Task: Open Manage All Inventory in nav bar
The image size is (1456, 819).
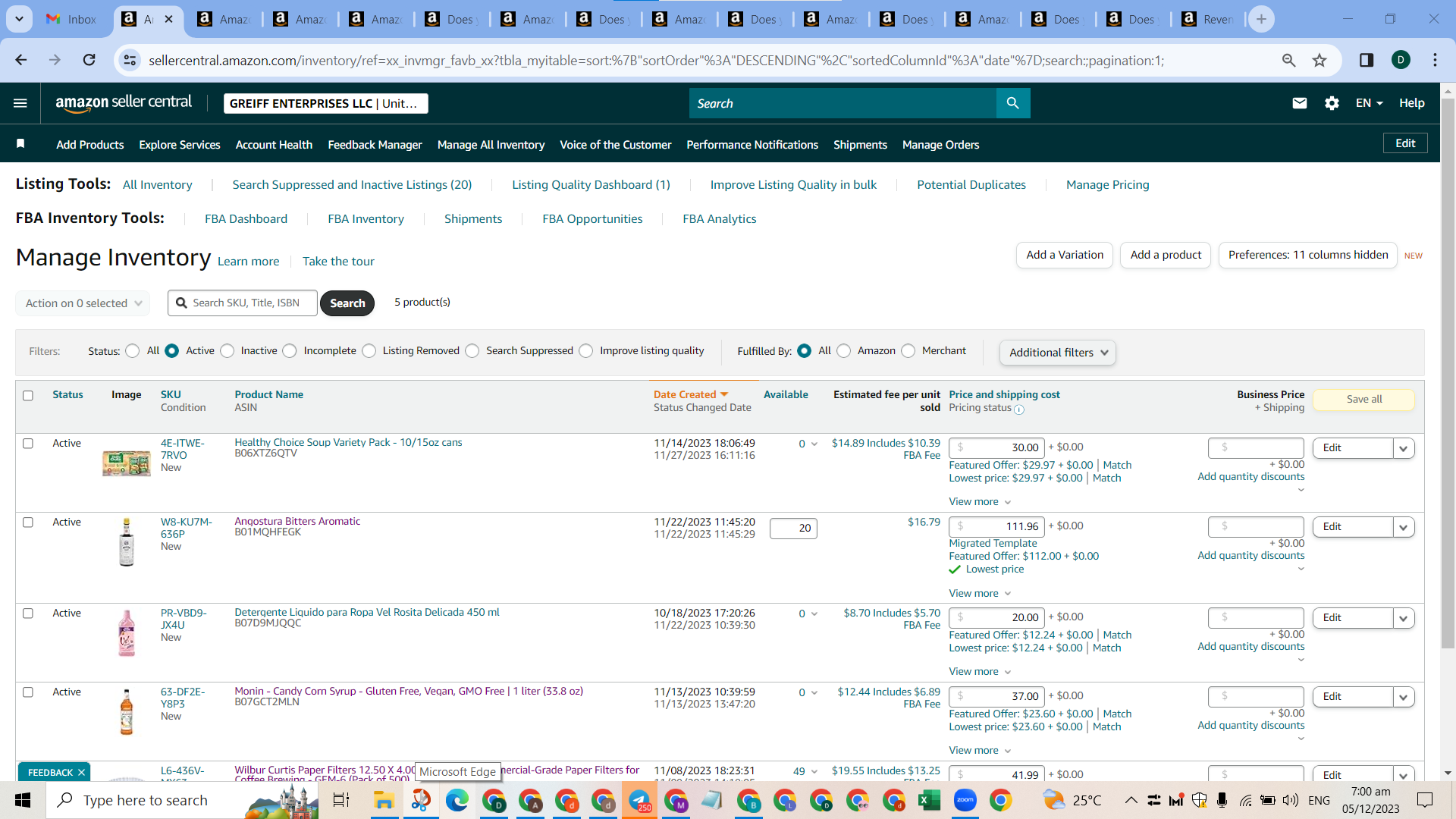Action: (491, 144)
